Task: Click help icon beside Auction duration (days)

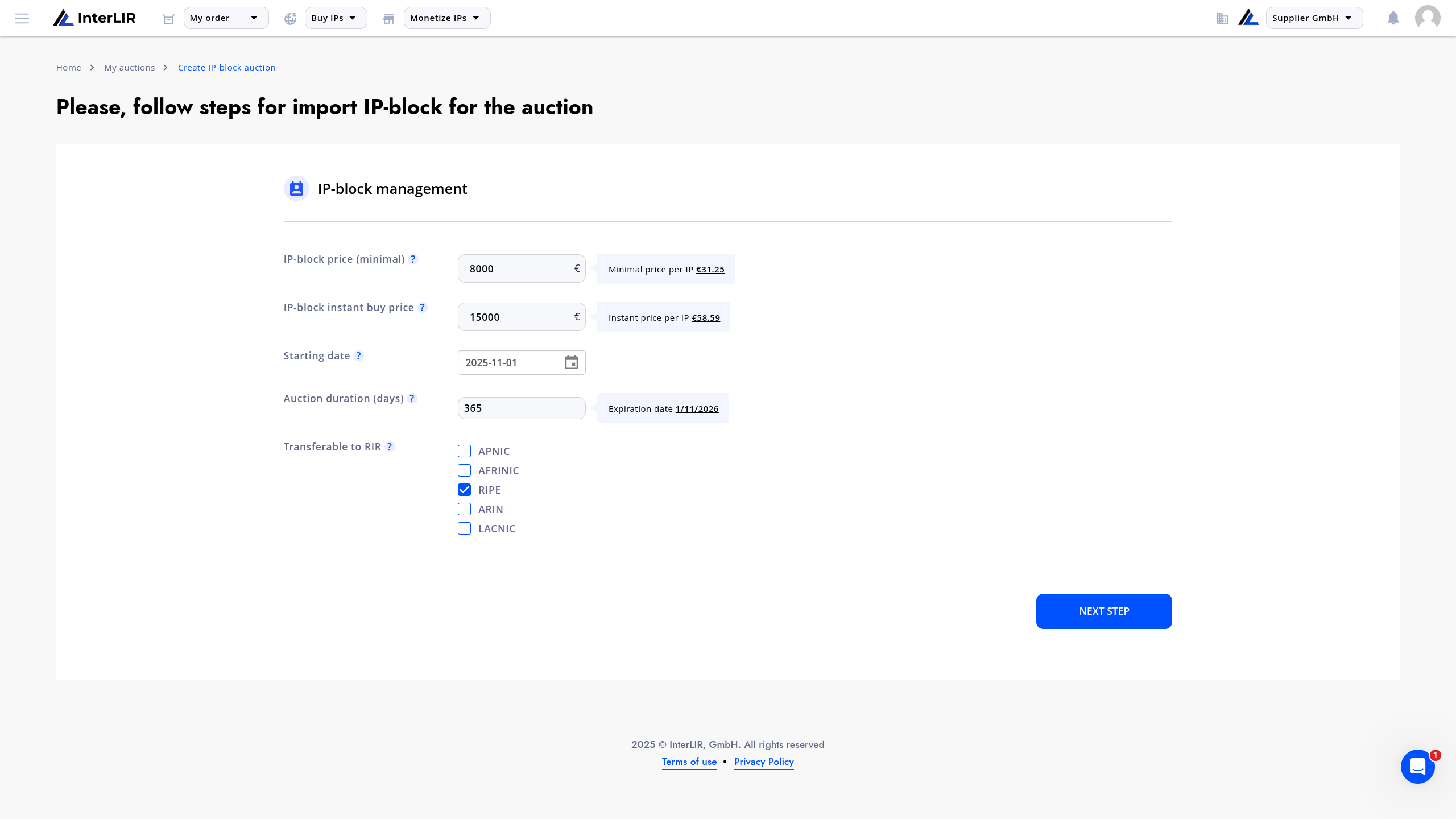Action: 412,399
